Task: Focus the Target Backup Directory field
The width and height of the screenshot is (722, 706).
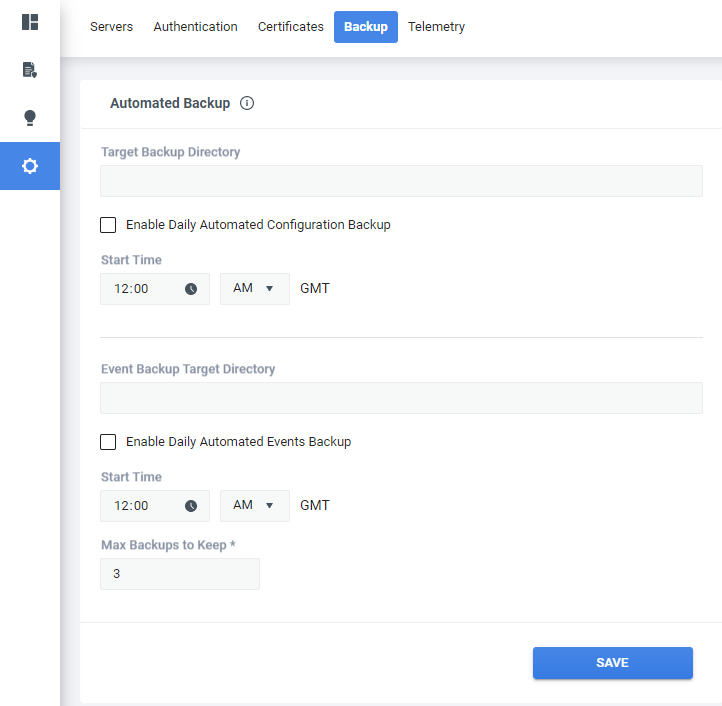Action: point(401,181)
